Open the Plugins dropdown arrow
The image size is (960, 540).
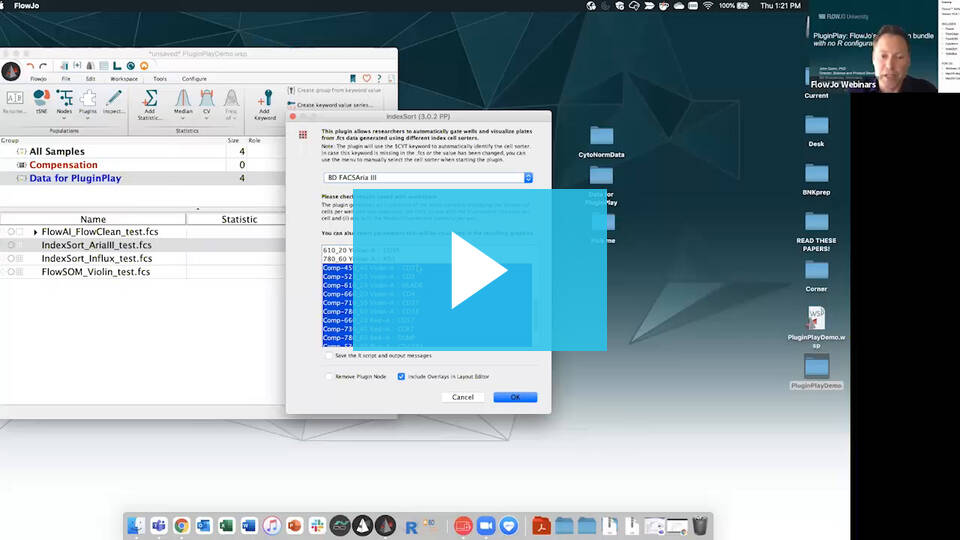click(88, 118)
